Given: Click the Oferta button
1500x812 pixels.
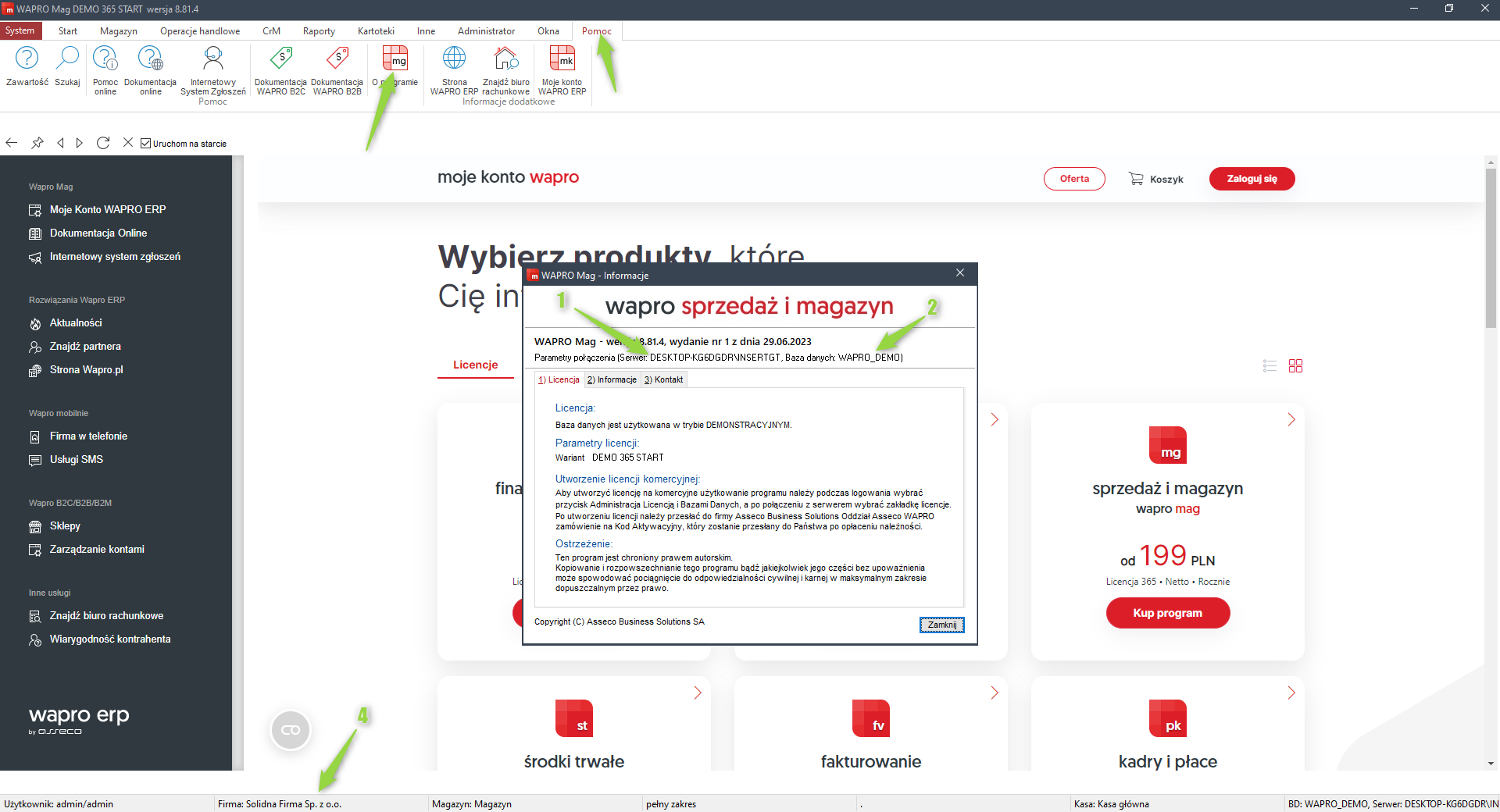Looking at the screenshot, I should pos(1074,179).
